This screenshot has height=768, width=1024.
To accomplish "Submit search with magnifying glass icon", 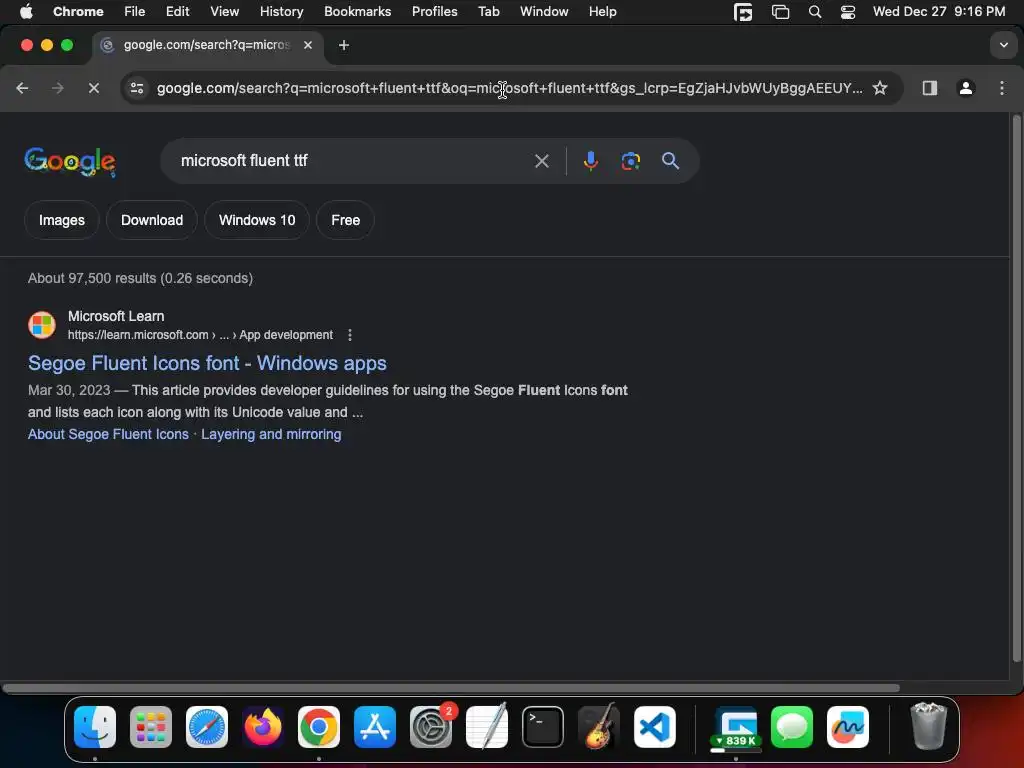I will 670,161.
